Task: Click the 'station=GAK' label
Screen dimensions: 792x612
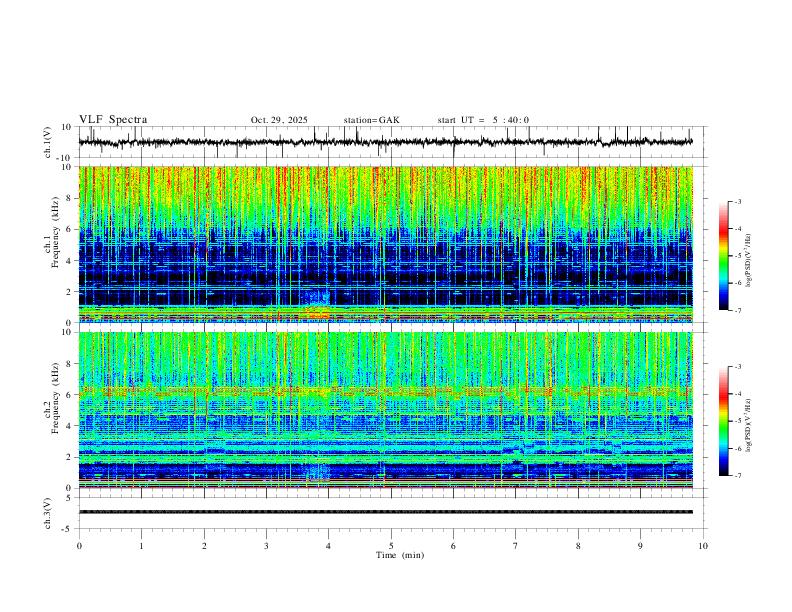Action: click(371, 120)
